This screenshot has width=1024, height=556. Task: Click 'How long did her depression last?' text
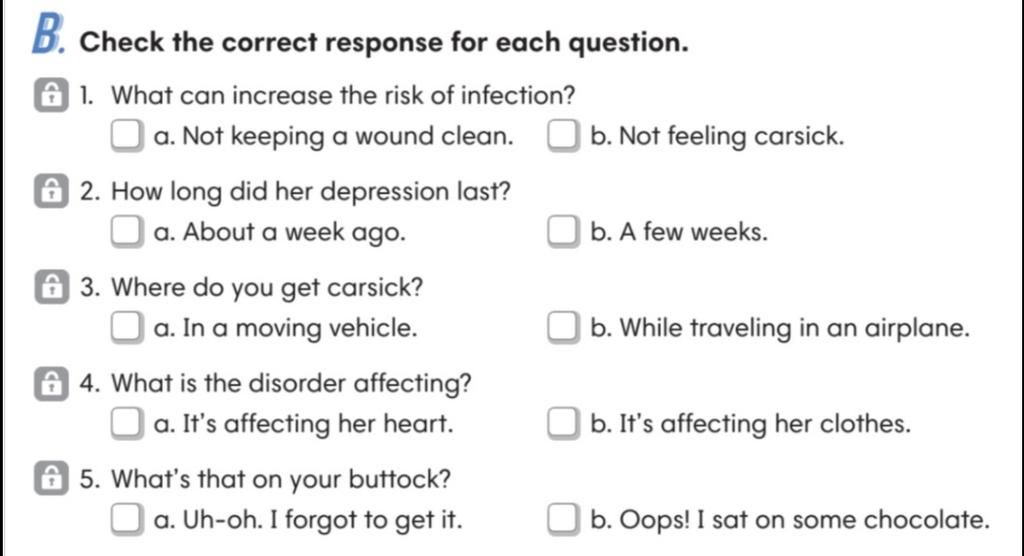(311, 192)
